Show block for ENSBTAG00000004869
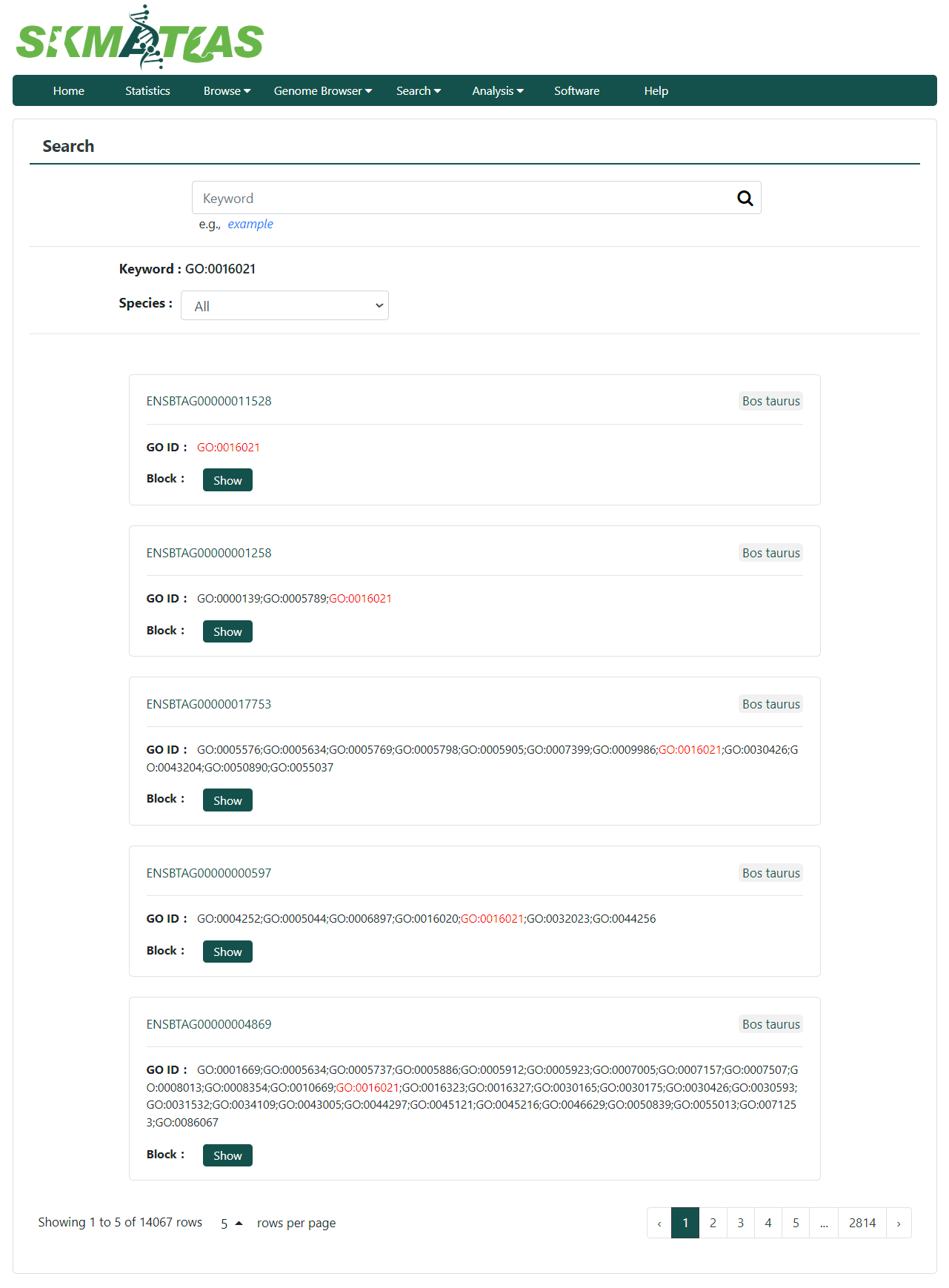This screenshot has width=949, height=1288. (x=227, y=1155)
